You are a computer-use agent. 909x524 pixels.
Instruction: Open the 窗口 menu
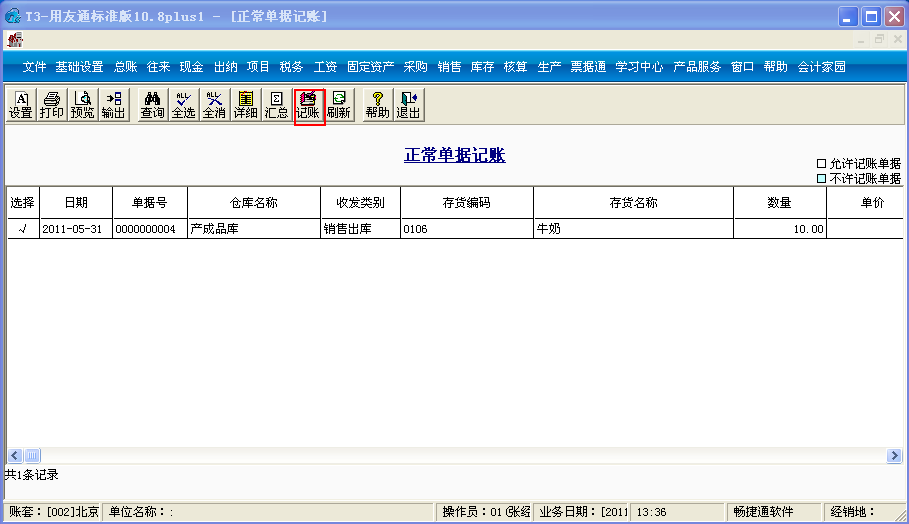[x=742, y=67]
